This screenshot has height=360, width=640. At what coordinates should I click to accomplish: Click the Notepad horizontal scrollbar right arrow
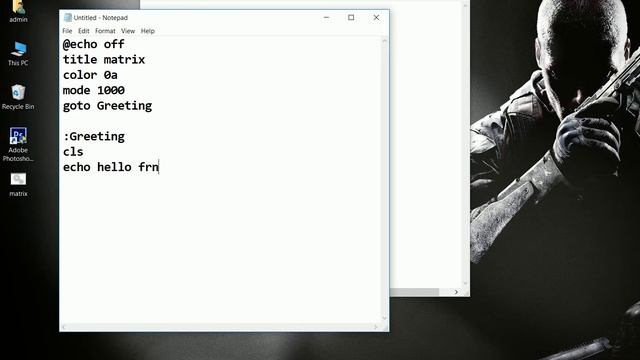(376, 327)
